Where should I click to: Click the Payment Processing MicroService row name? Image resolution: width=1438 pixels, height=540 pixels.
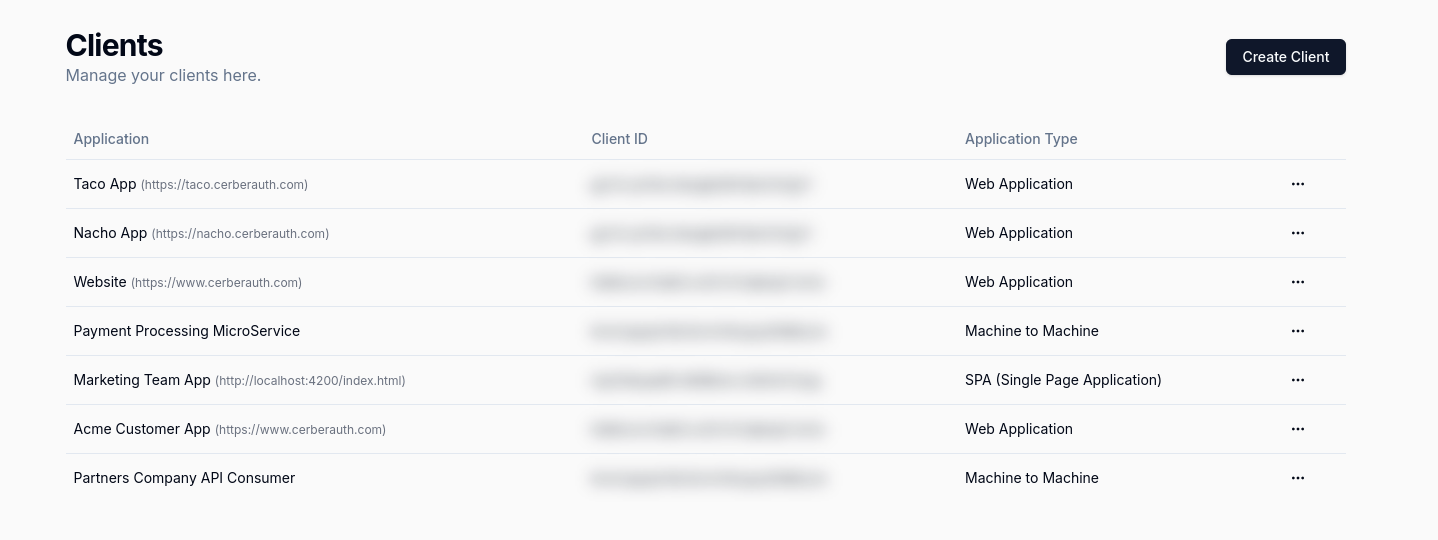tap(187, 331)
